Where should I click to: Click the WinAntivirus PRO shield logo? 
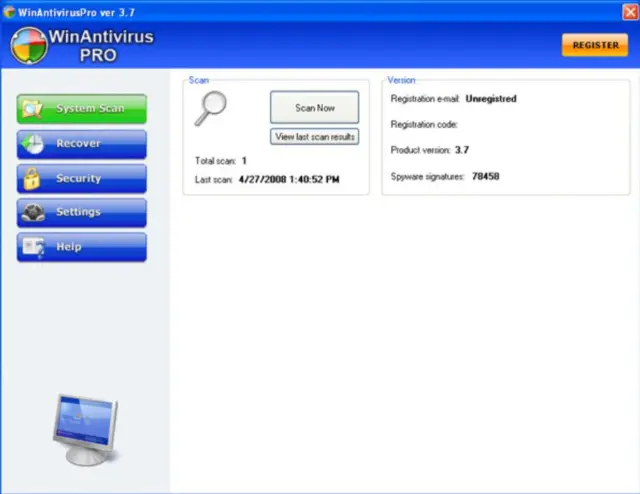pyautogui.click(x=29, y=45)
